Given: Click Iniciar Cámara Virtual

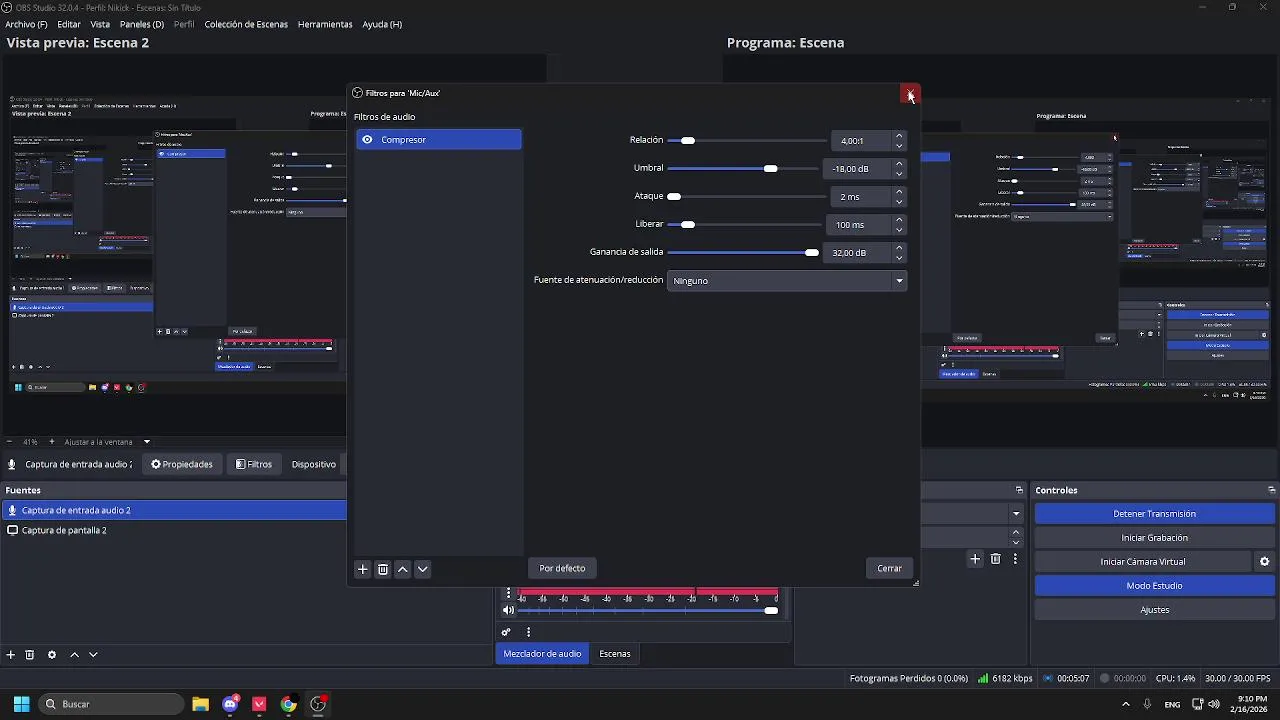Looking at the screenshot, I should click(1143, 562).
